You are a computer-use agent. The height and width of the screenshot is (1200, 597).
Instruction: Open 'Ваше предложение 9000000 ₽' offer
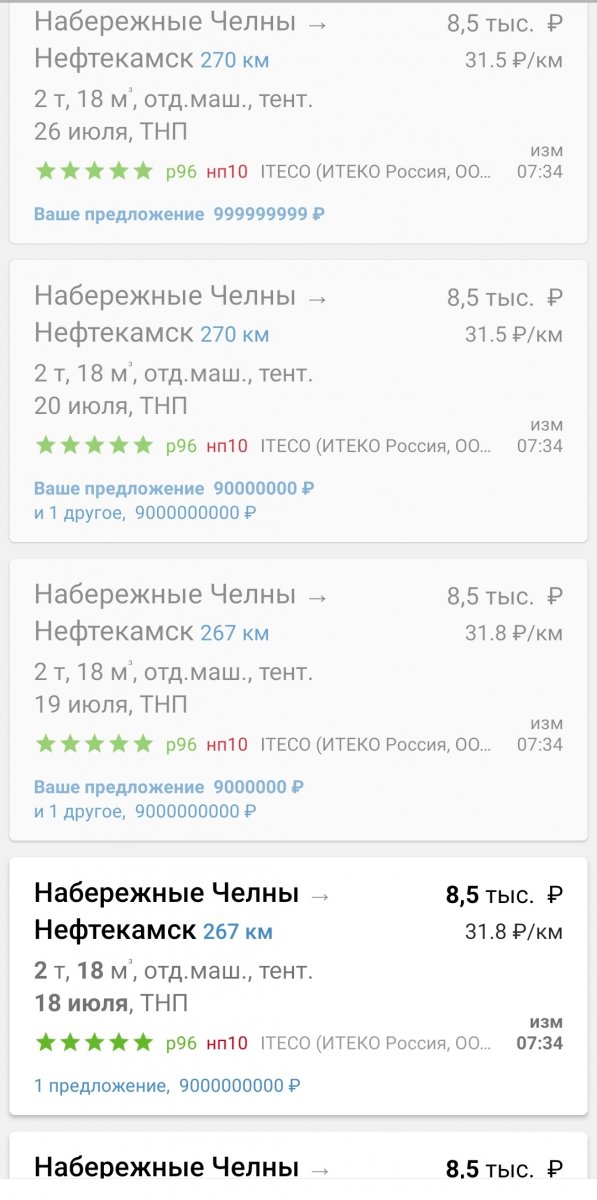(x=170, y=787)
